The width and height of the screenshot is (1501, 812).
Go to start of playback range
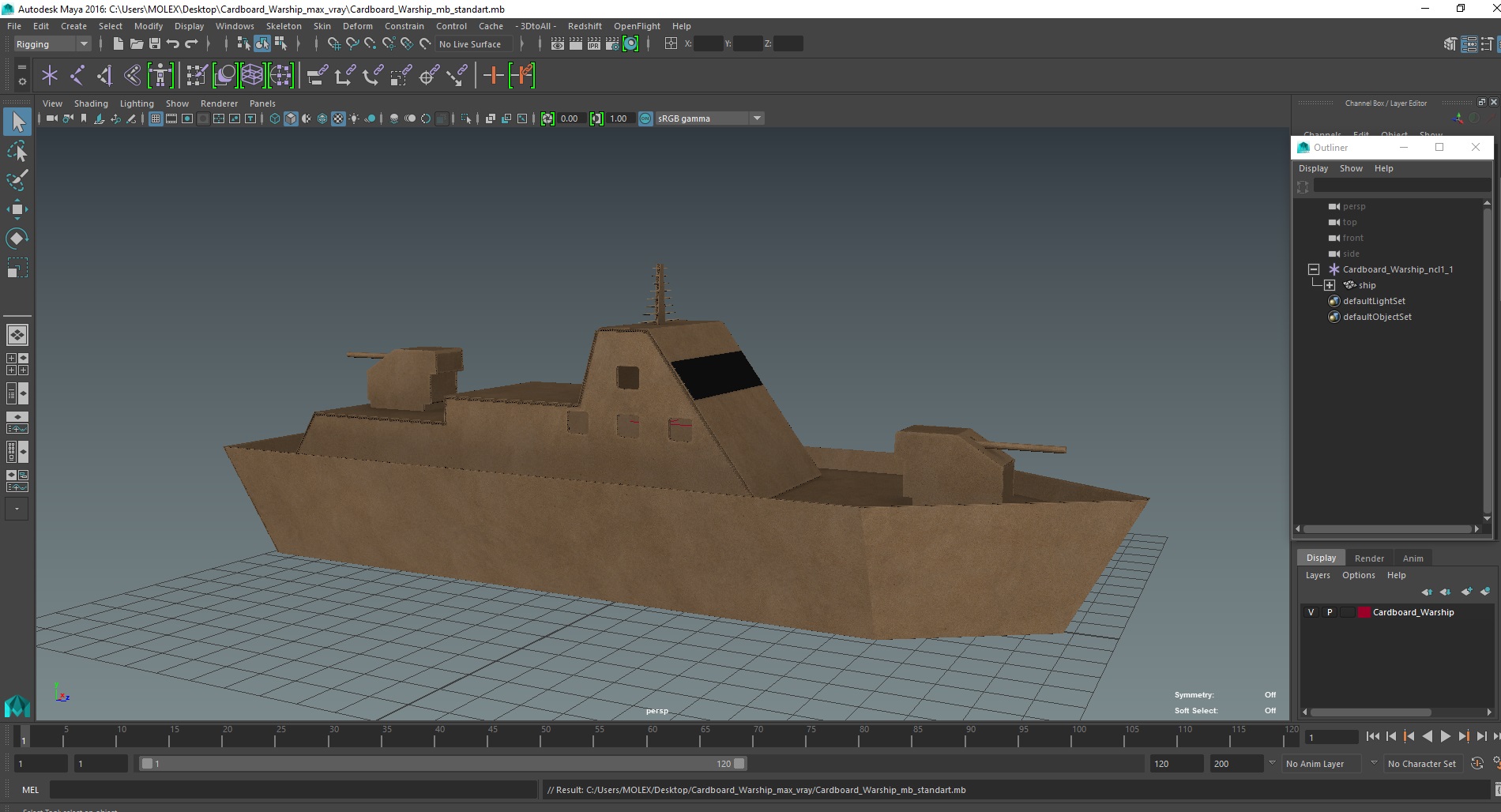pos(1372,736)
